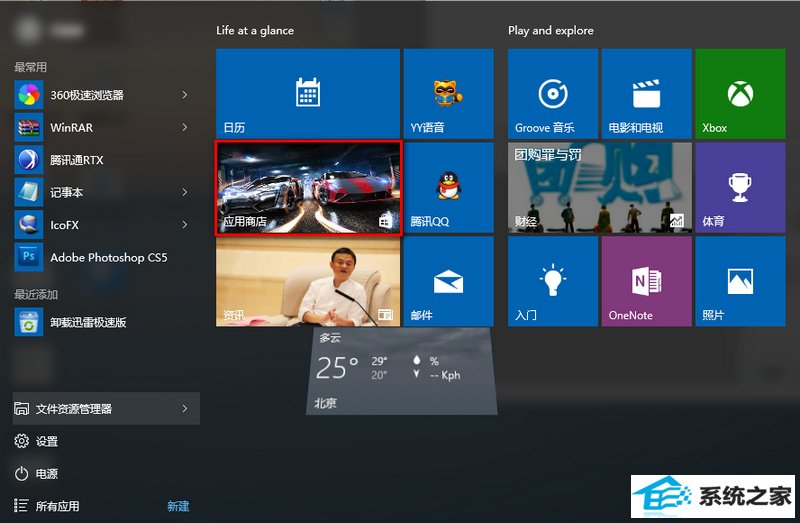
Task: Open 文件资源管理器 file explorer
Action: click(106, 408)
